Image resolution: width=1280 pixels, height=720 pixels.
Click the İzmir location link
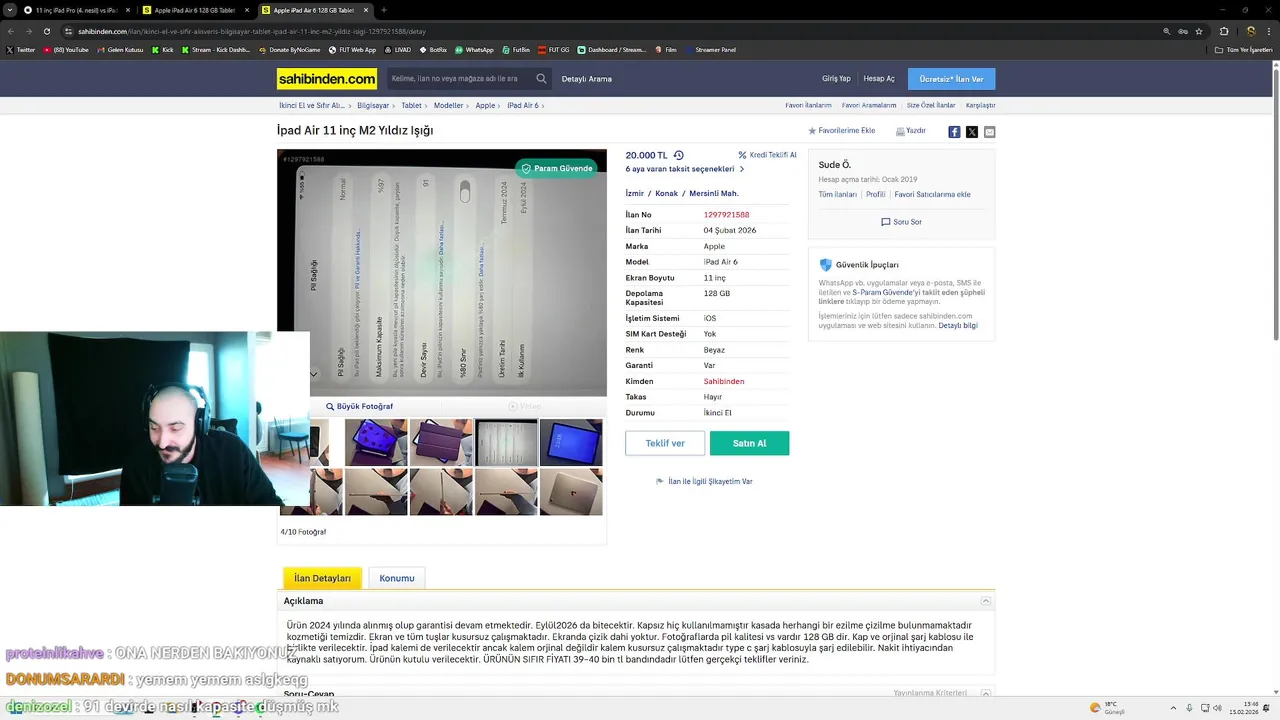pos(635,193)
